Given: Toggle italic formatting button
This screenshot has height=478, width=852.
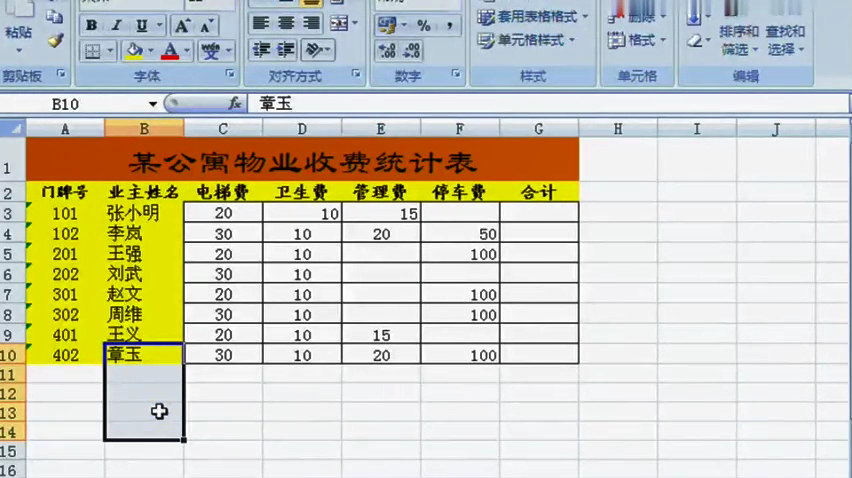Looking at the screenshot, I should [x=116, y=26].
